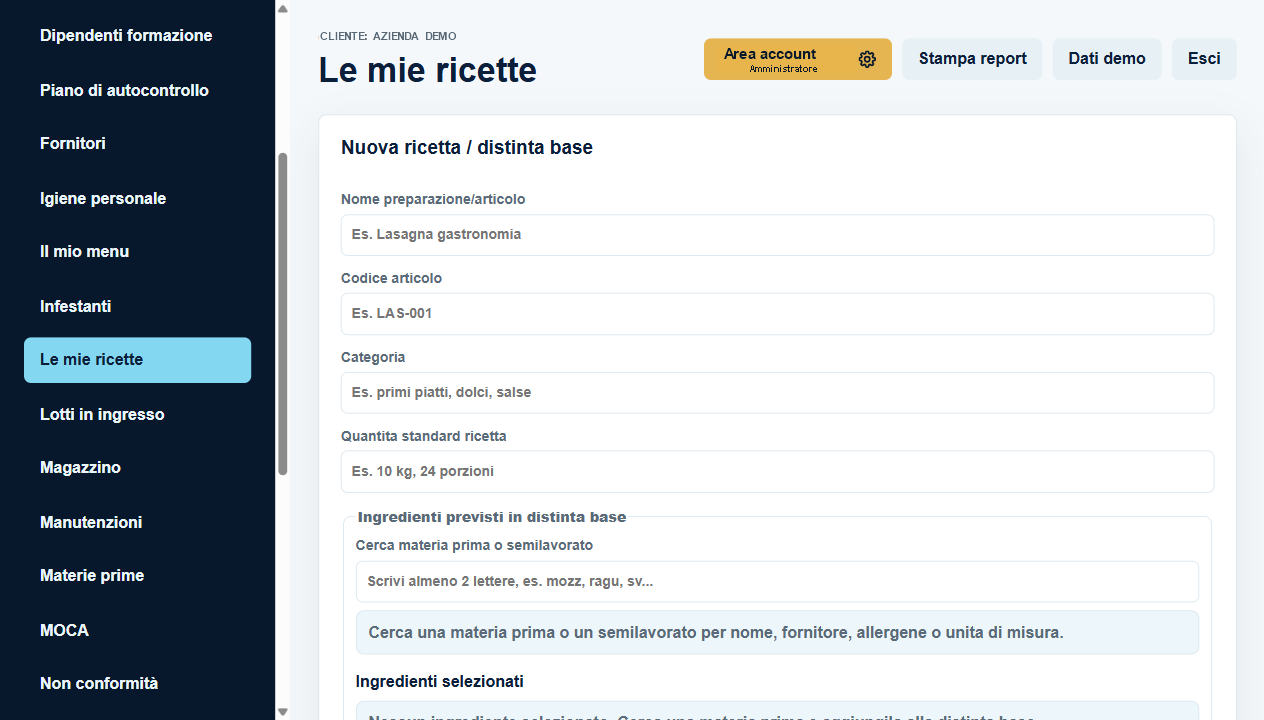Open Dipendenti formazione in the sidebar
Image resolution: width=1264 pixels, height=720 pixels.
pyautogui.click(x=137, y=36)
